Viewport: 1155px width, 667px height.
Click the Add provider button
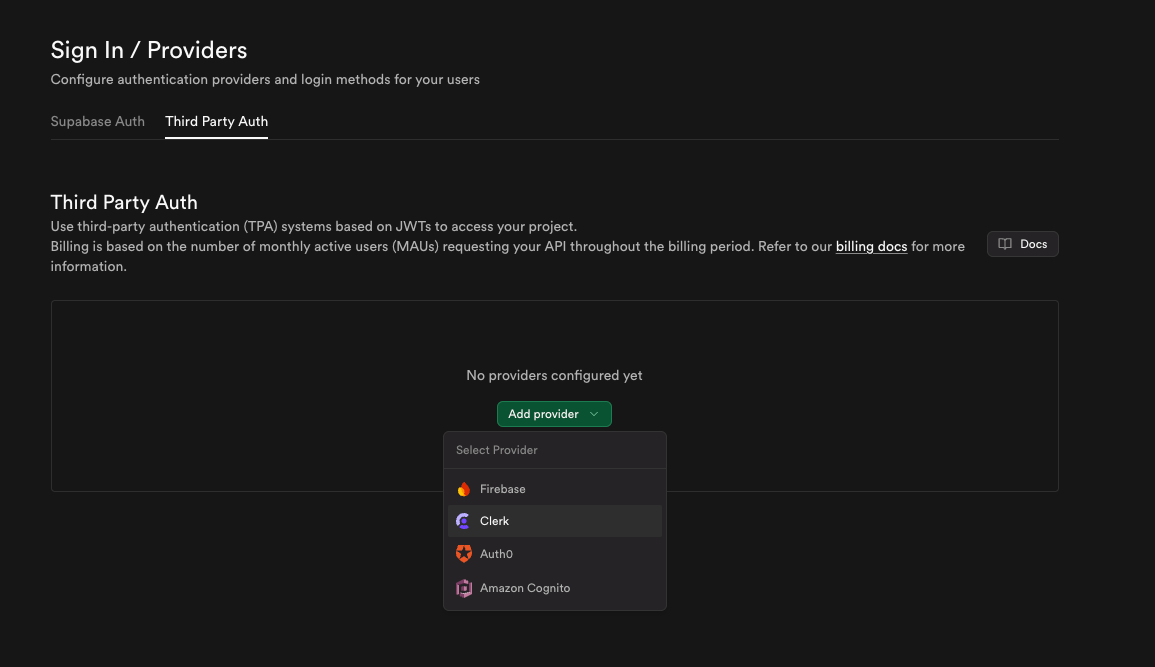click(554, 414)
